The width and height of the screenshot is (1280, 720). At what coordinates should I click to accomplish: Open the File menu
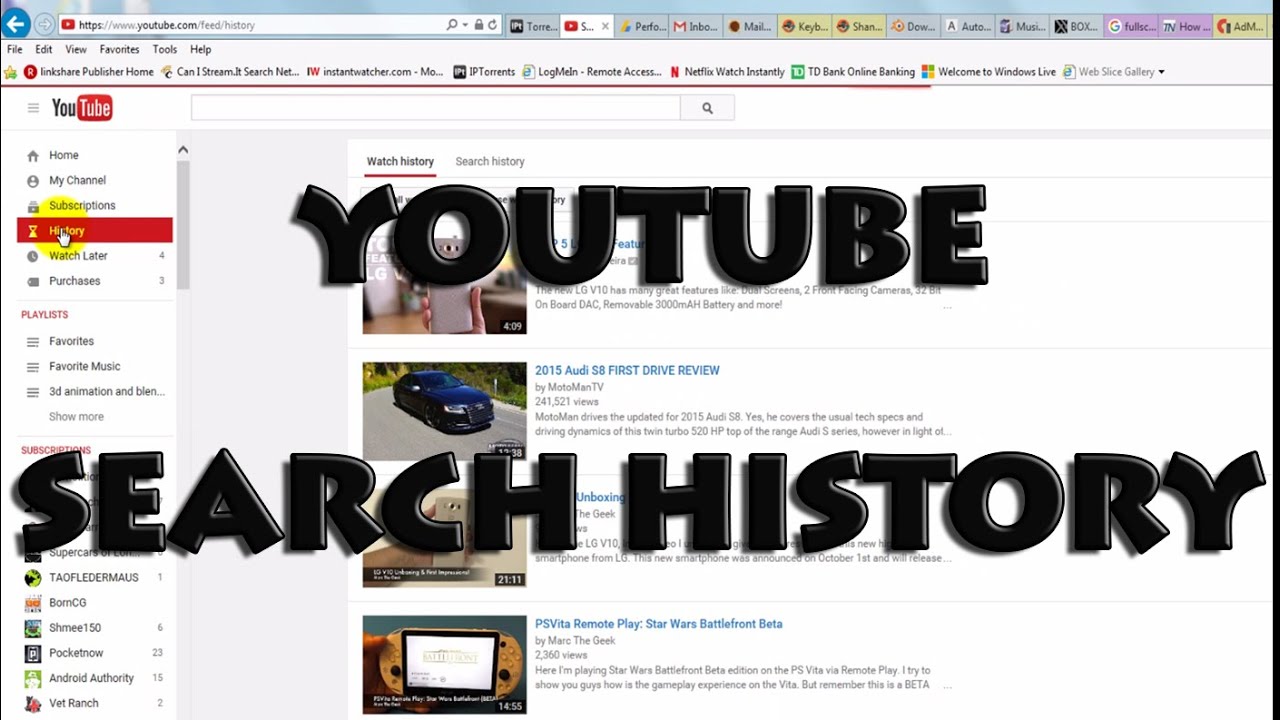click(15, 49)
